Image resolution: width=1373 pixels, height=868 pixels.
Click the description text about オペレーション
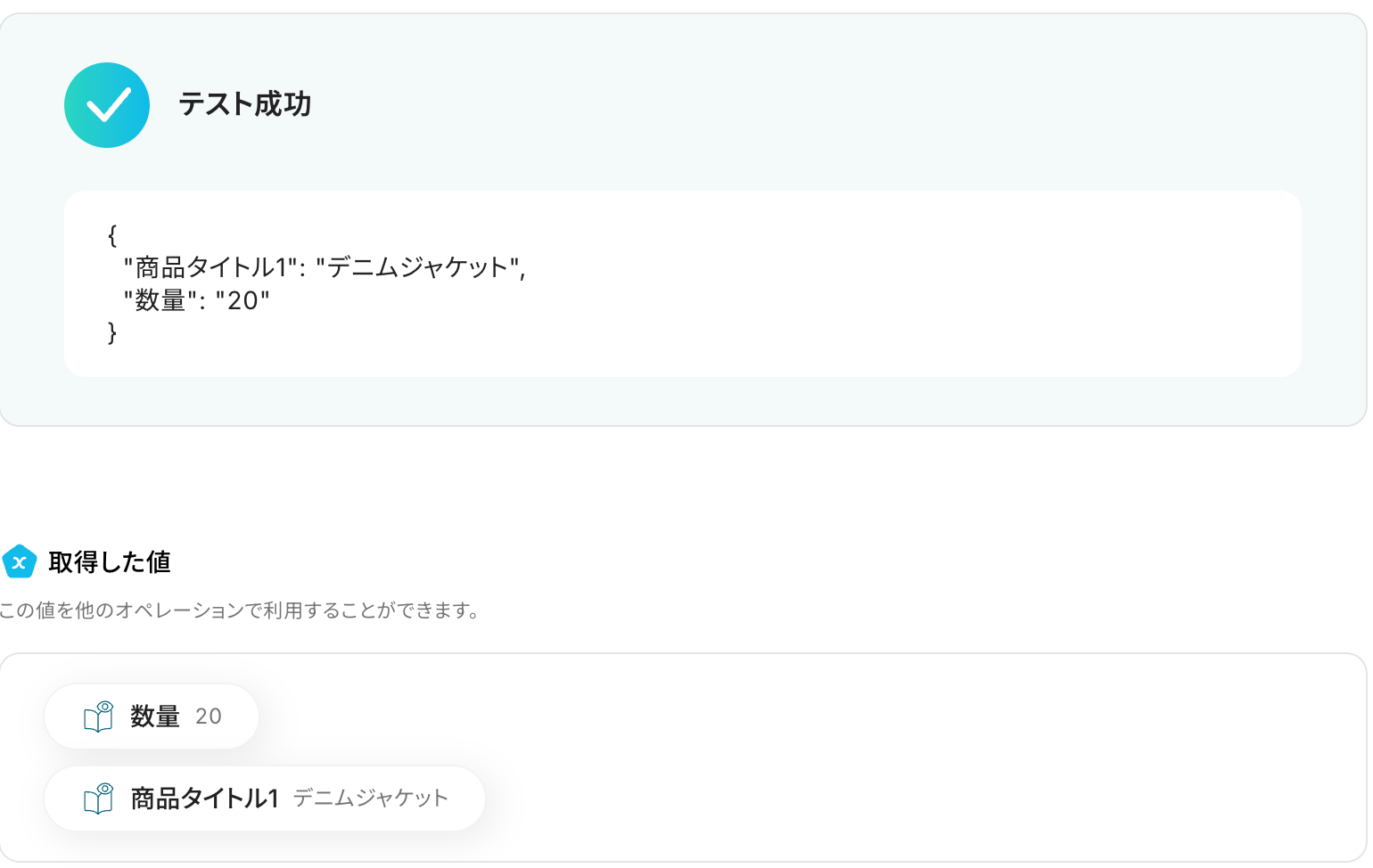point(241,610)
